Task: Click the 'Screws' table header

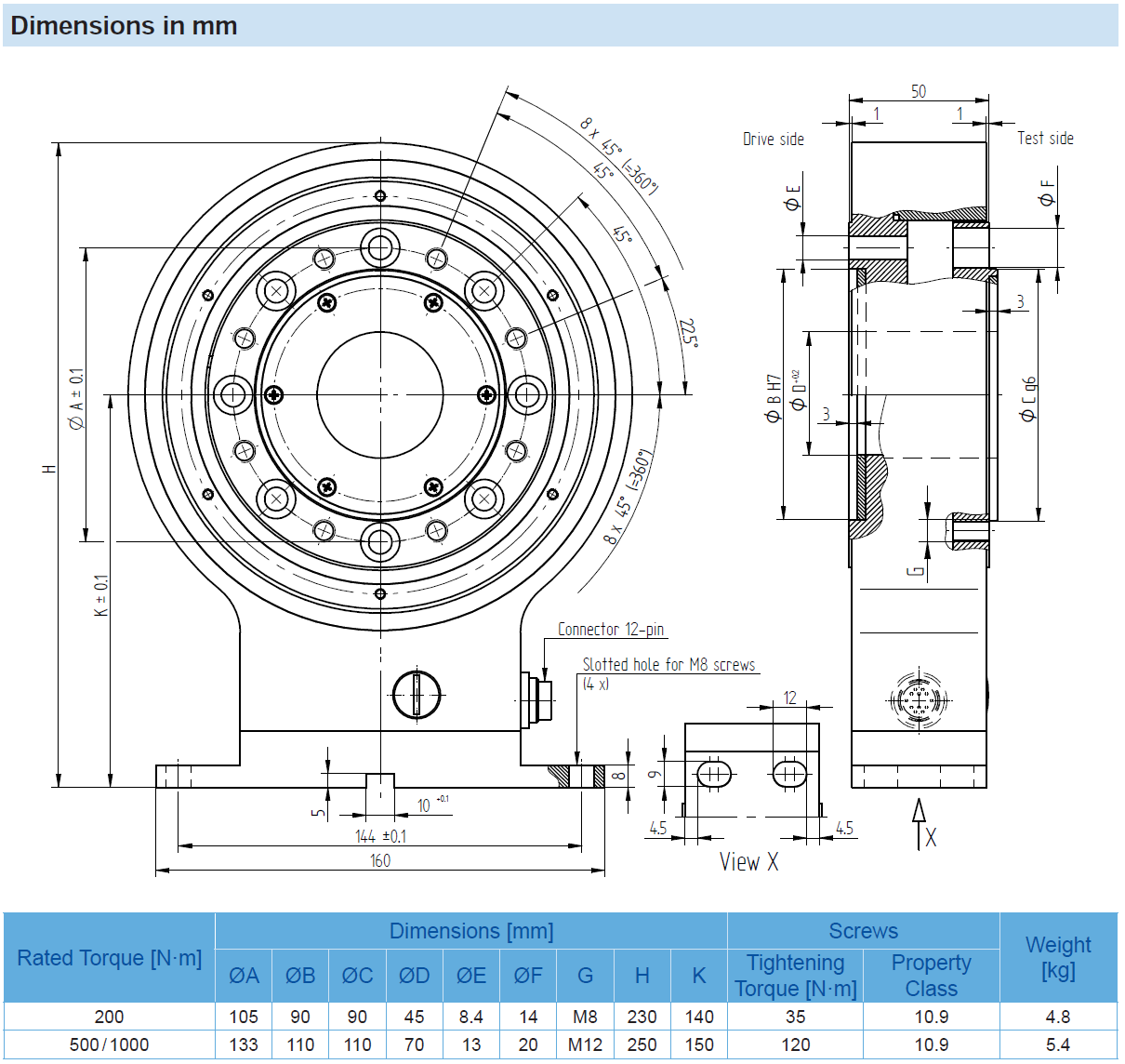Action: click(863, 931)
